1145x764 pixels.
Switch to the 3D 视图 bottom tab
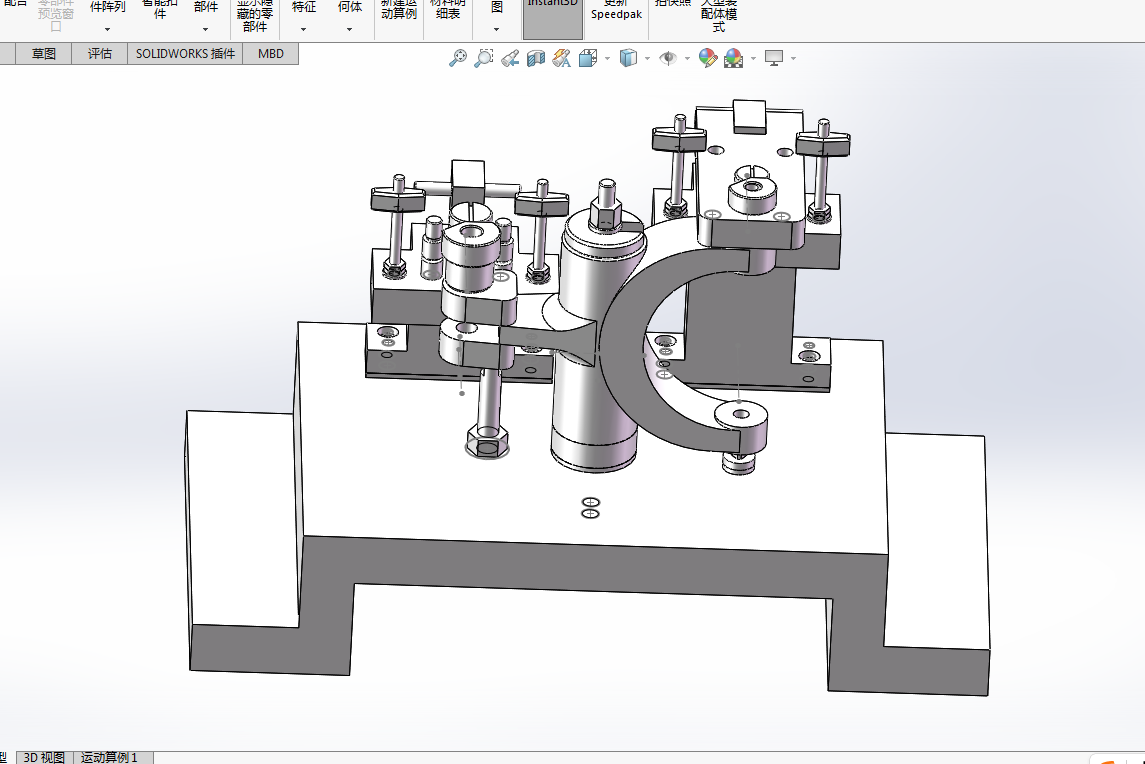tap(44, 757)
